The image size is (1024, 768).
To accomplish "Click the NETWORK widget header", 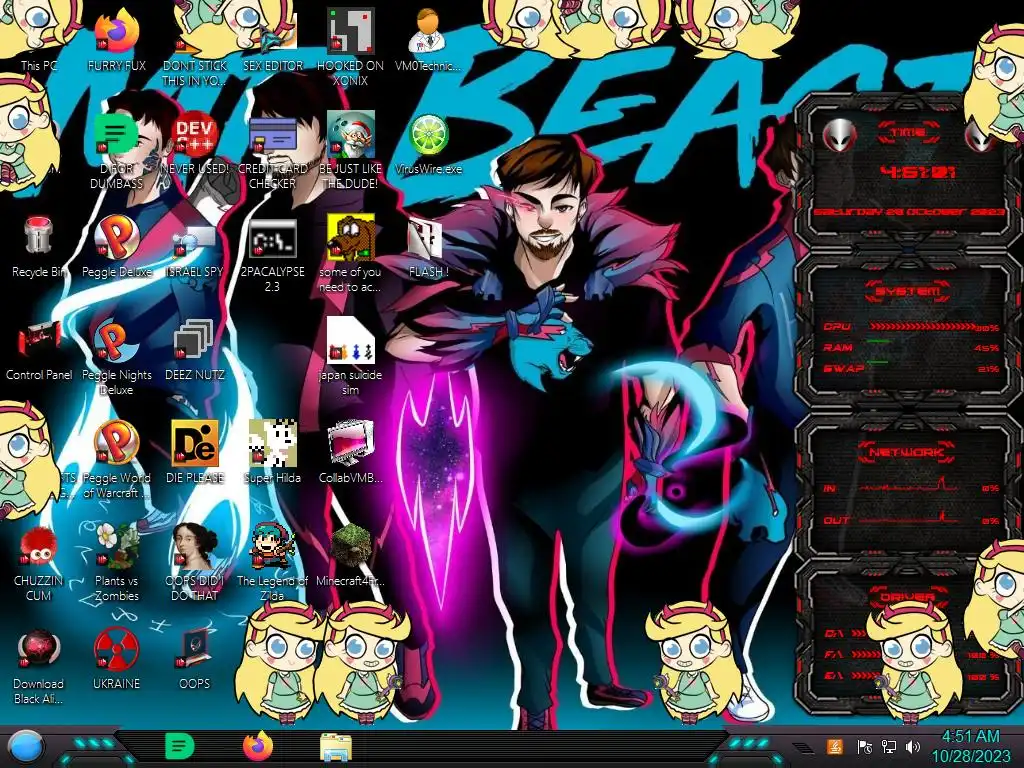I will tap(908, 451).
